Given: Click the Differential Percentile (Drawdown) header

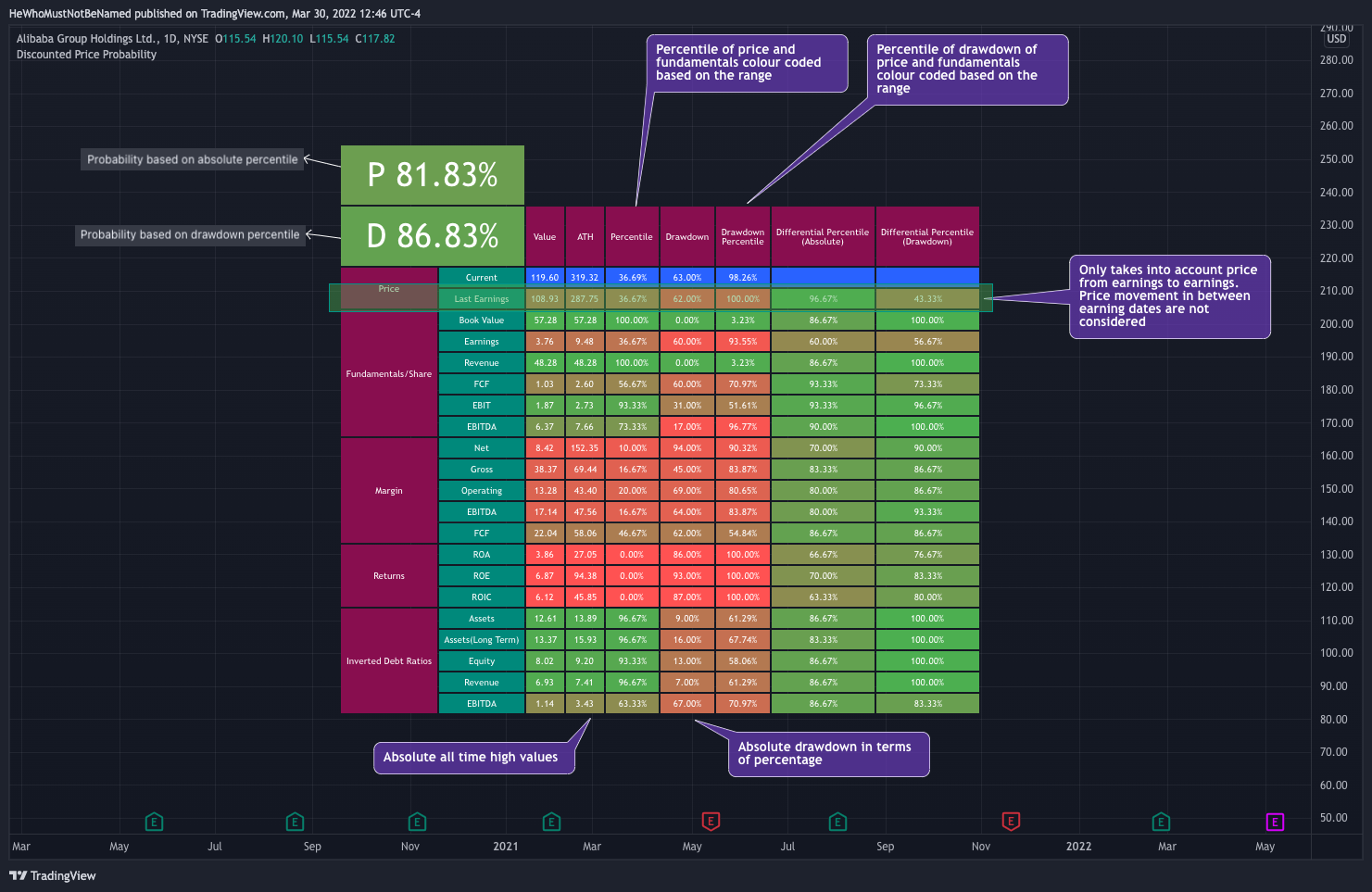Looking at the screenshot, I should (927, 237).
